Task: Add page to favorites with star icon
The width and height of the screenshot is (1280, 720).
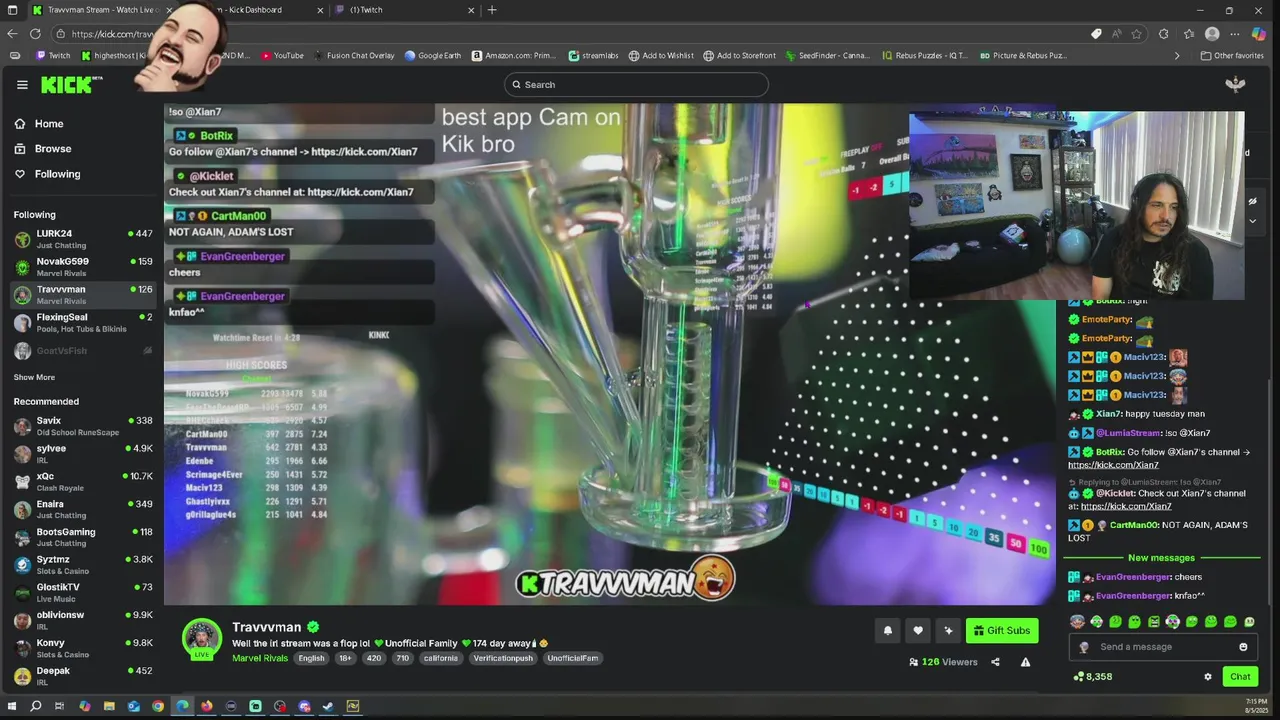Action: 1137,34
